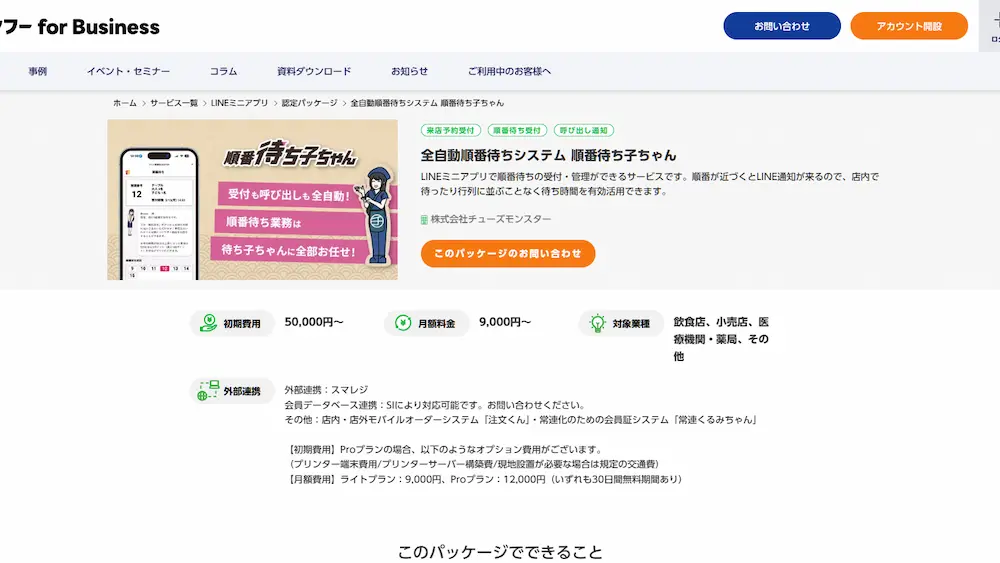Click the external integration icon beside 外部連携

(208, 390)
